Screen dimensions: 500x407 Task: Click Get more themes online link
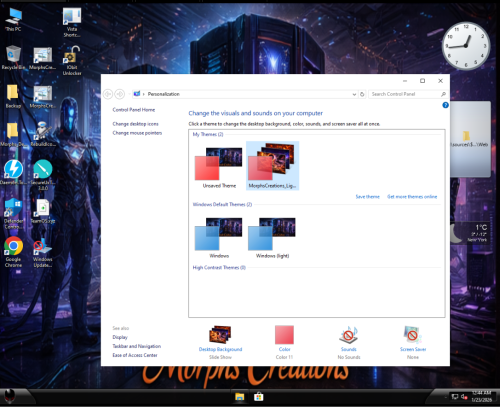(412, 197)
